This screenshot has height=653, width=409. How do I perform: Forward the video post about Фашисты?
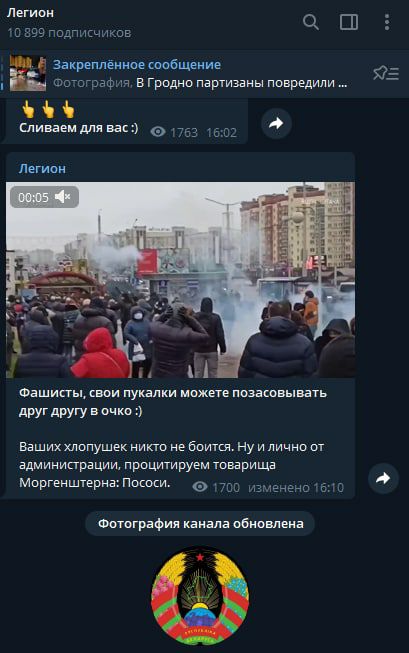(x=383, y=478)
